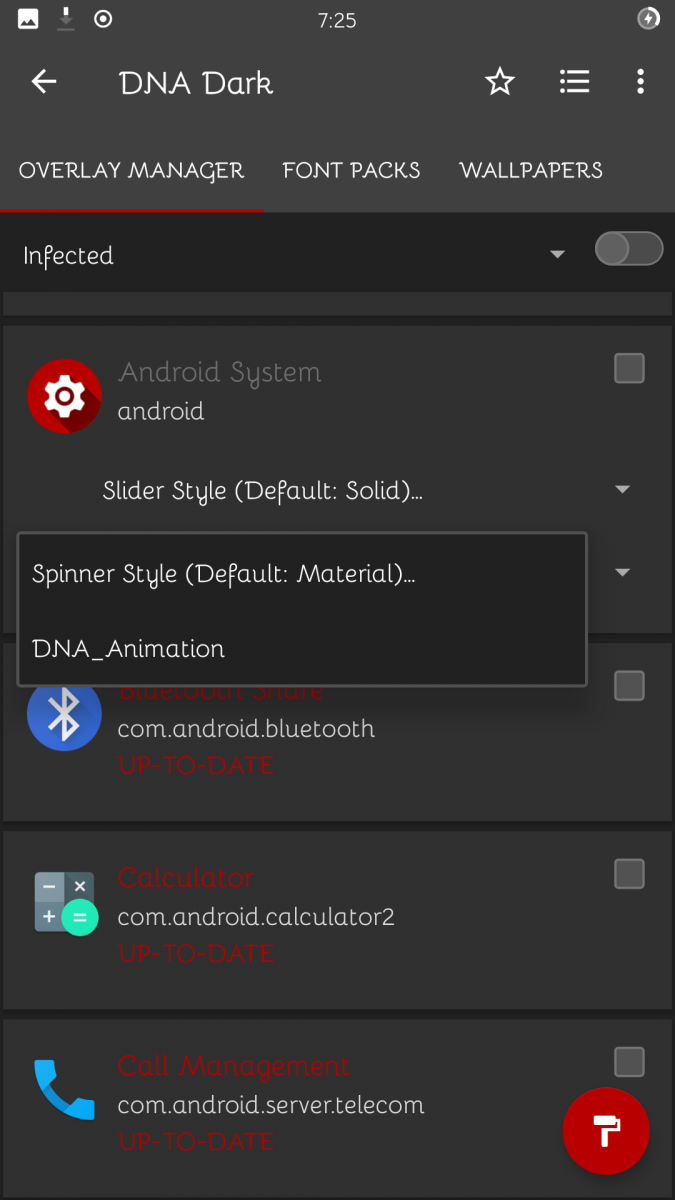Screen dimensions: 675x1200
Task: Click the Call Management phone icon
Action: [64, 1090]
